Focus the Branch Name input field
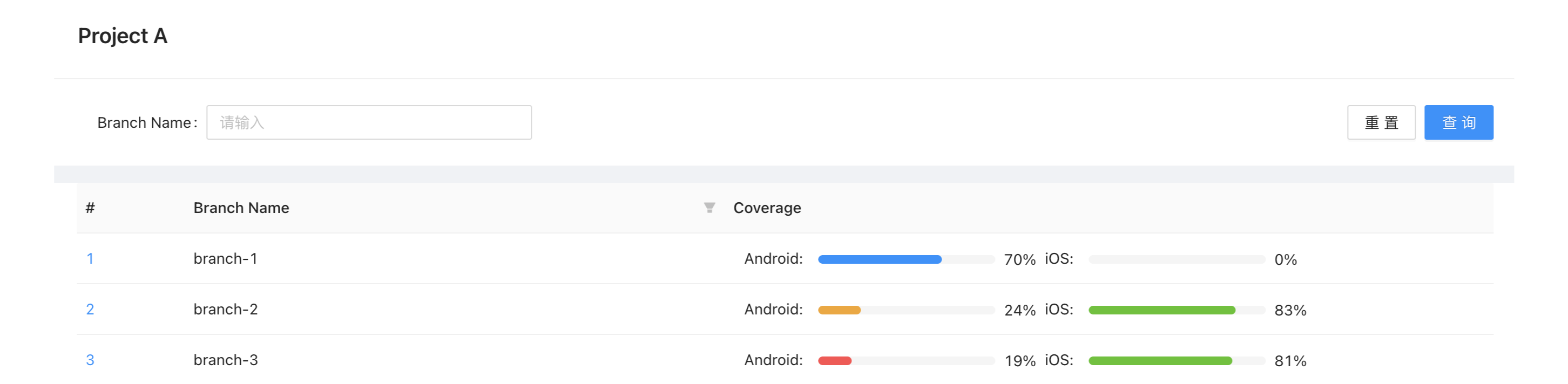 pos(369,122)
